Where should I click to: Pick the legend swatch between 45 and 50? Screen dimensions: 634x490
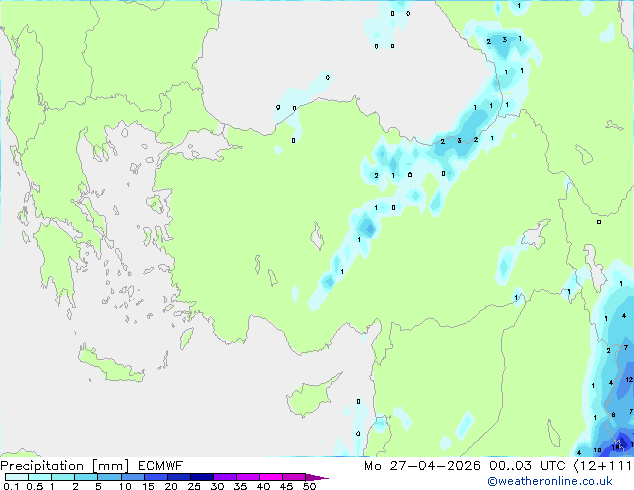294,477
